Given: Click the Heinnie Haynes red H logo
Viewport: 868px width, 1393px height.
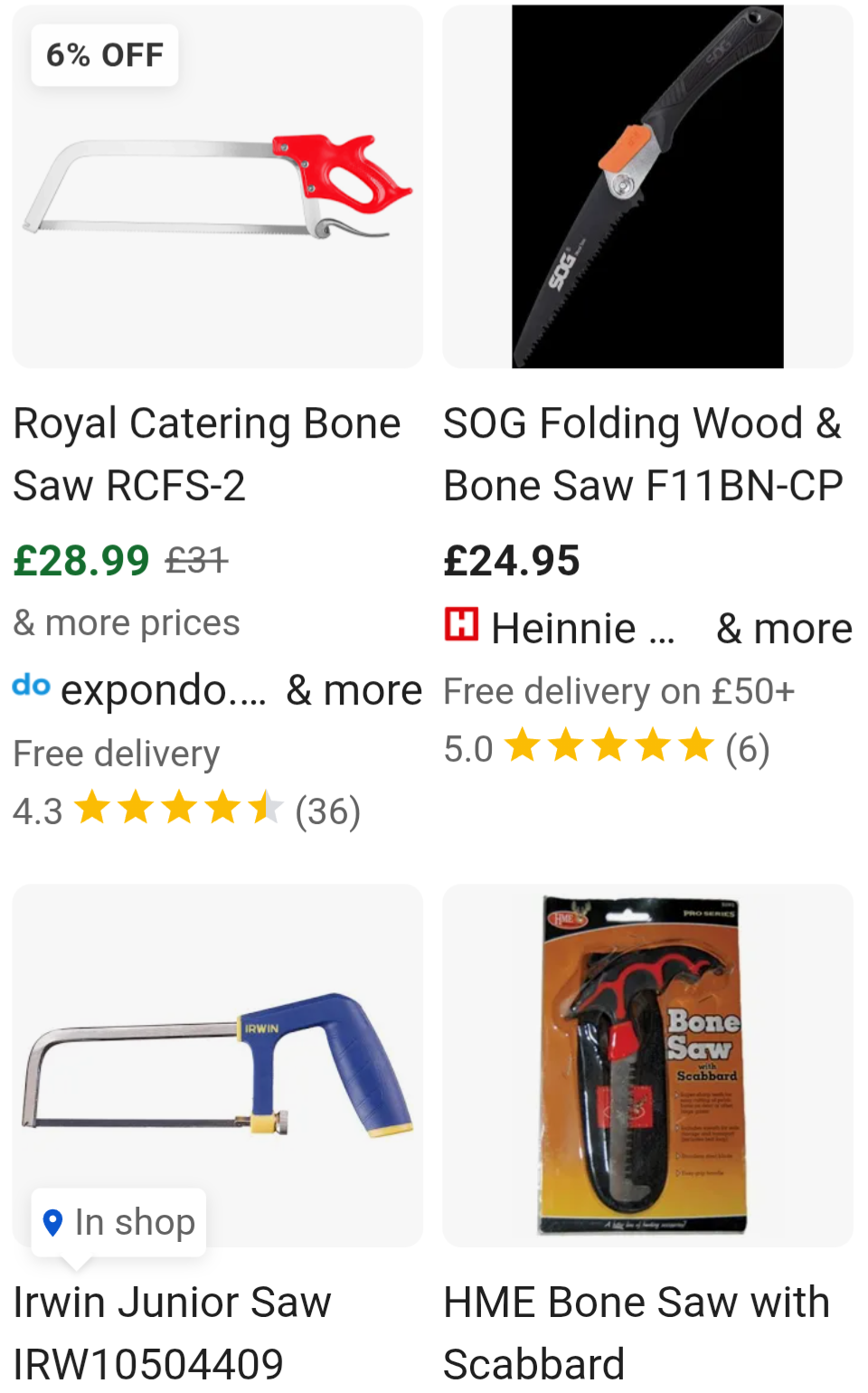Looking at the screenshot, I should click(x=461, y=624).
